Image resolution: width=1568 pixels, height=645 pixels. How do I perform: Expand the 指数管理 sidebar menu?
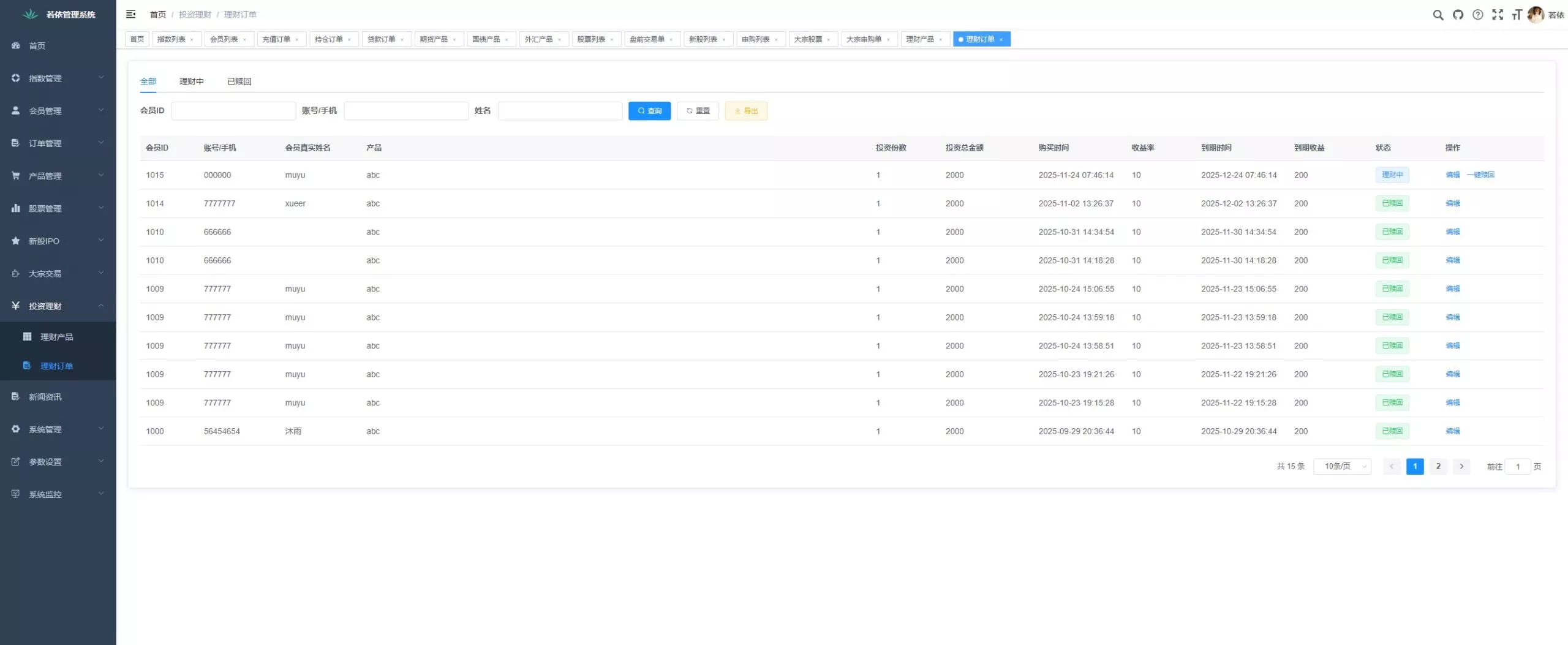point(58,78)
